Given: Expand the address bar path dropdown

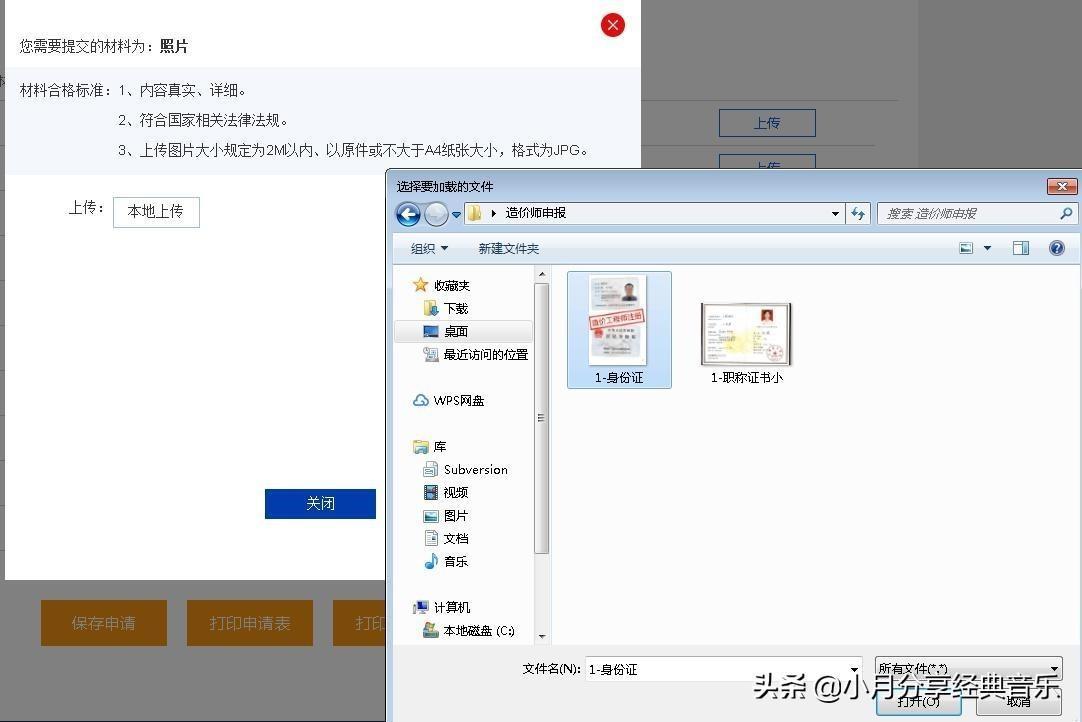Looking at the screenshot, I should 835,213.
